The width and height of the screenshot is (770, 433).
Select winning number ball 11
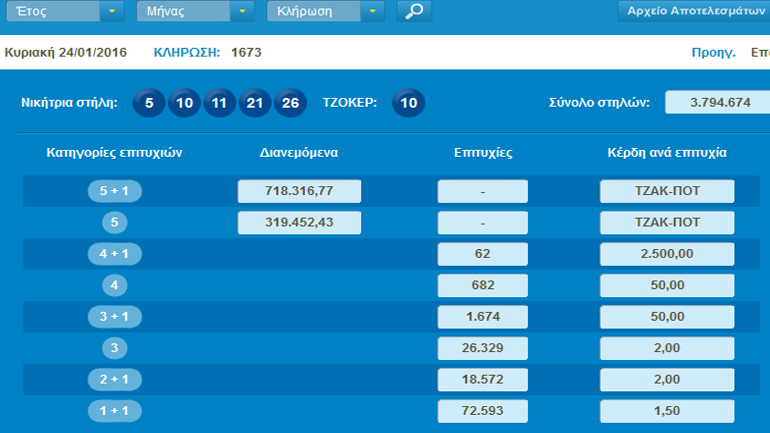tap(219, 103)
